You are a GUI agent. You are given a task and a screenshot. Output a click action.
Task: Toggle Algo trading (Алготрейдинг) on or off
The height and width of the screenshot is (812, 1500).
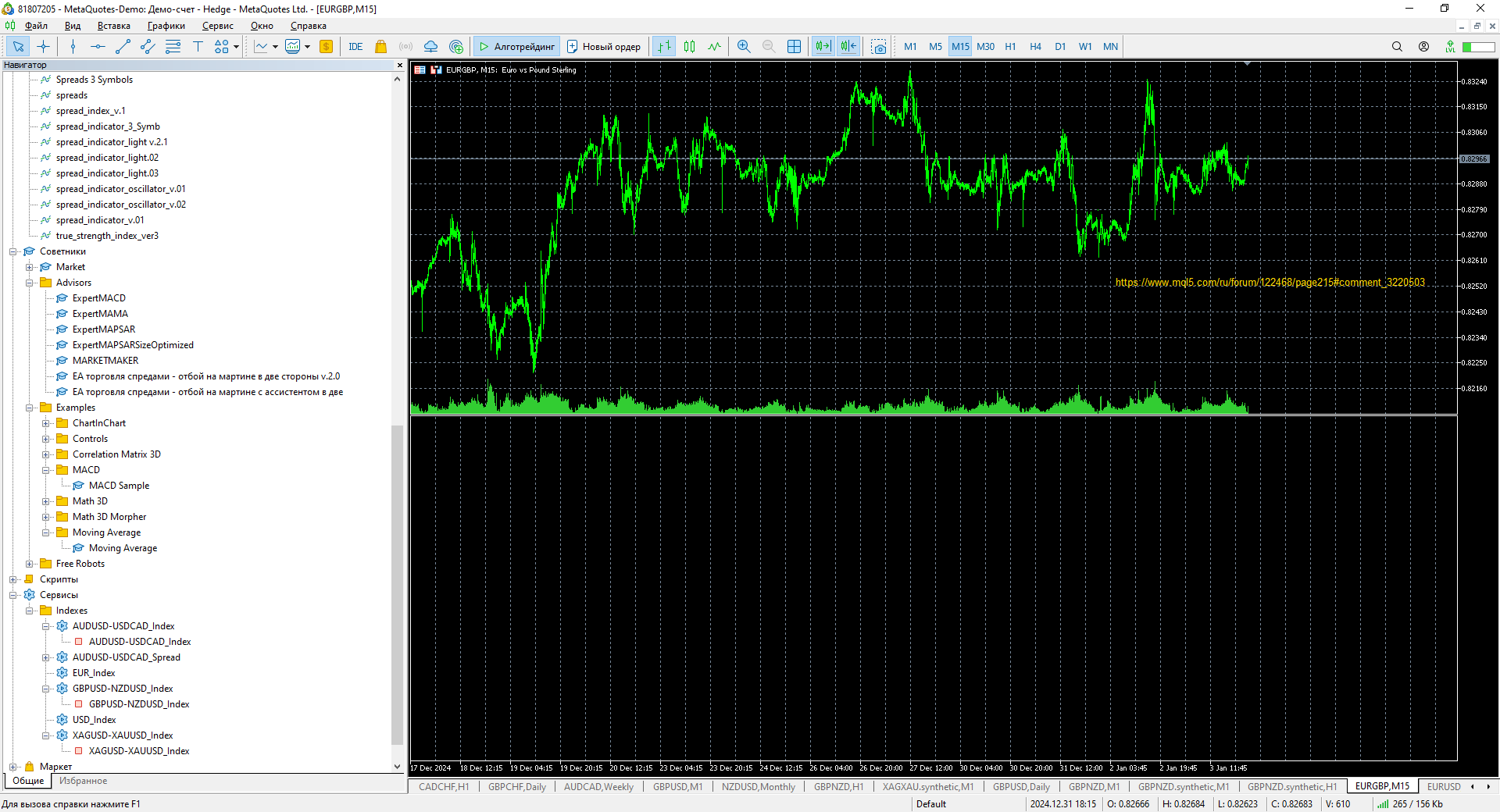pos(516,47)
